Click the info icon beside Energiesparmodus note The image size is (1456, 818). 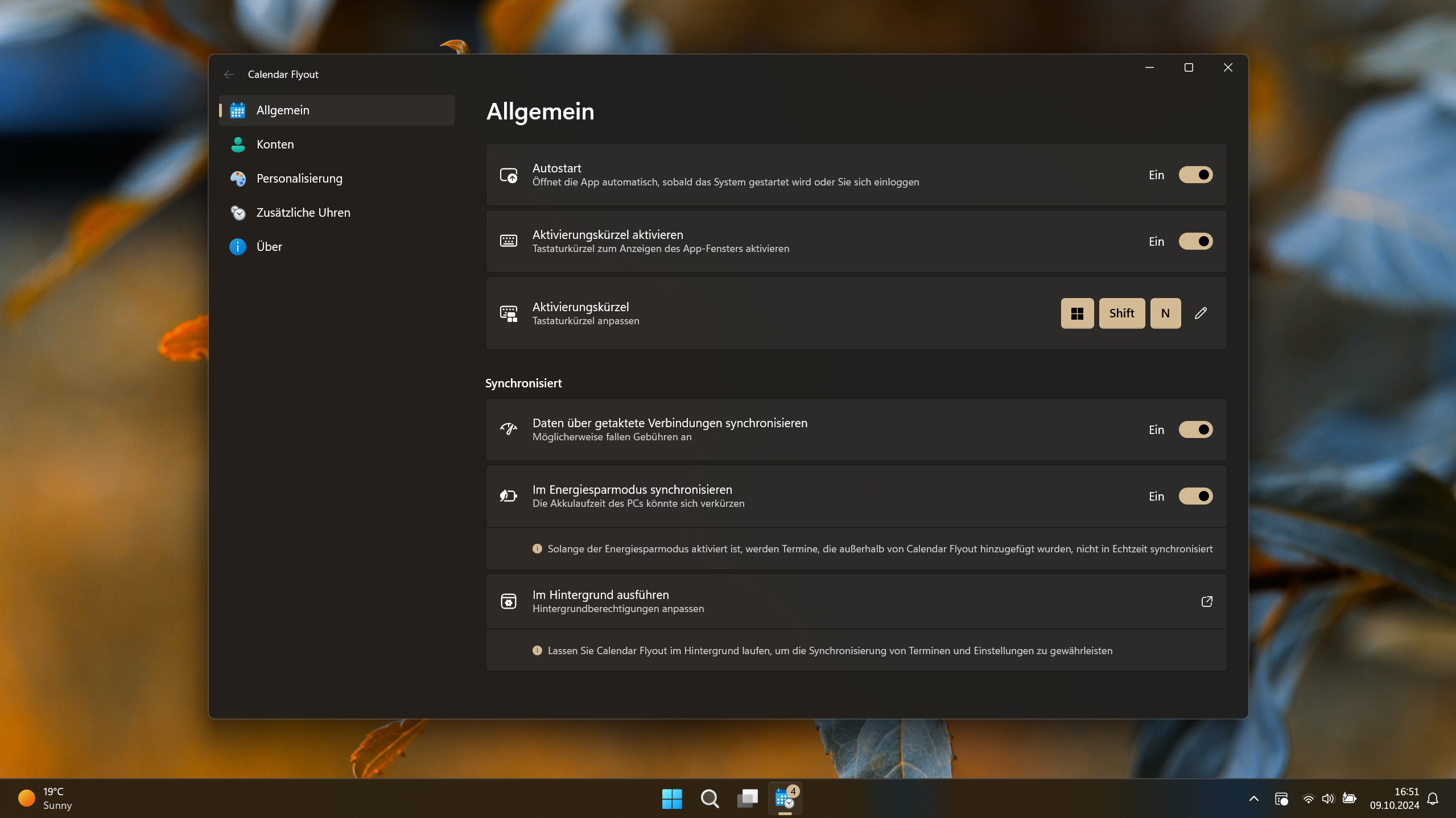coord(537,549)
